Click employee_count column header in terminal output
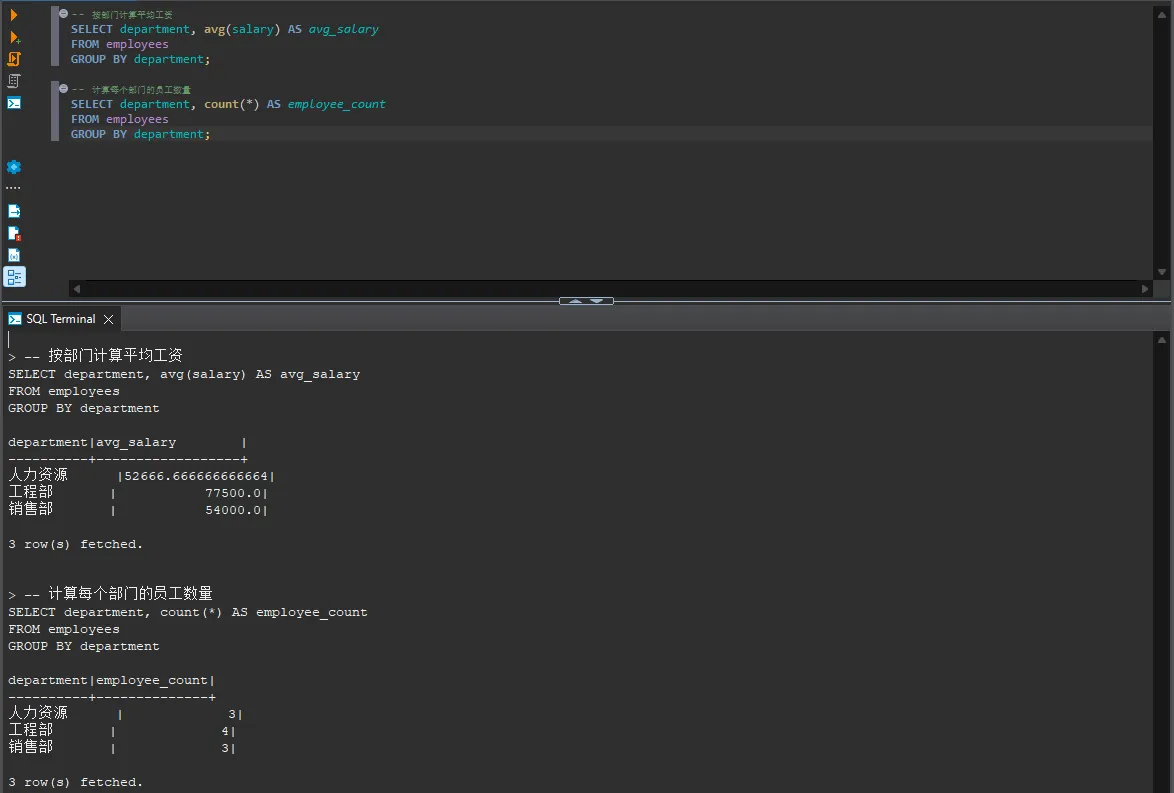Viewport: 1174px width, 793px height. [152, 681]
